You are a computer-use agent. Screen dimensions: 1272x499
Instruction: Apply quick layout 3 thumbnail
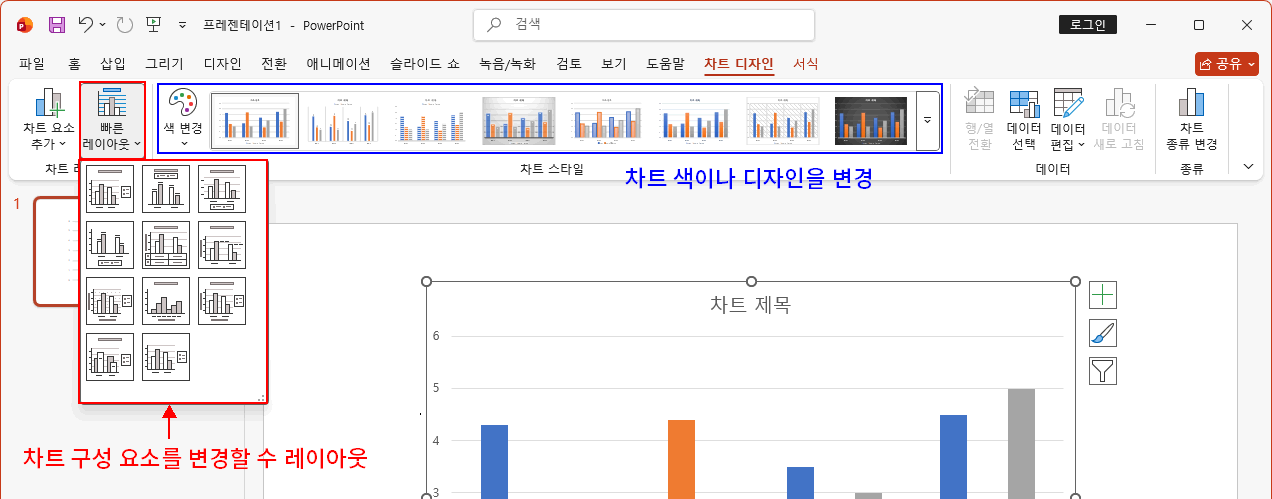coord(222,189)
